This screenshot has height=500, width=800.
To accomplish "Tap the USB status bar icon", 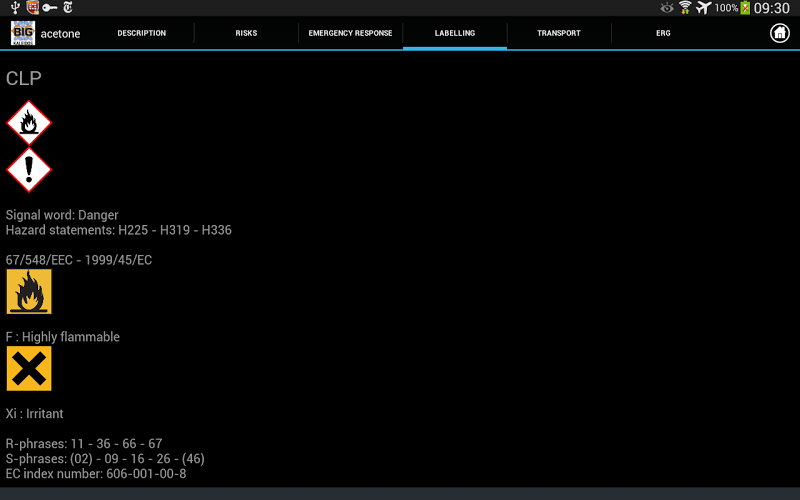I will tap(15, 8).
